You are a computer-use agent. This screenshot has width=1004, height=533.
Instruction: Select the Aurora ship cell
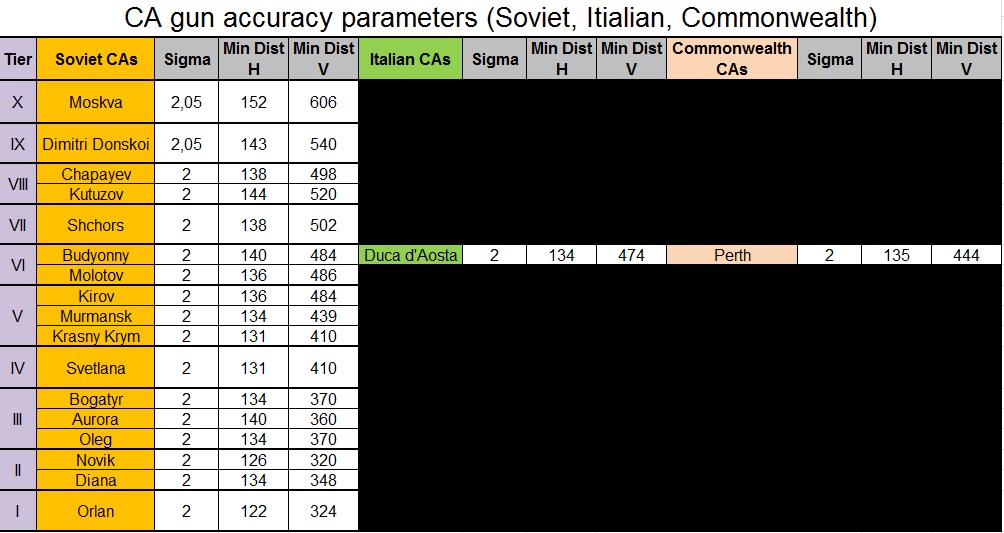tap(95, 419)
